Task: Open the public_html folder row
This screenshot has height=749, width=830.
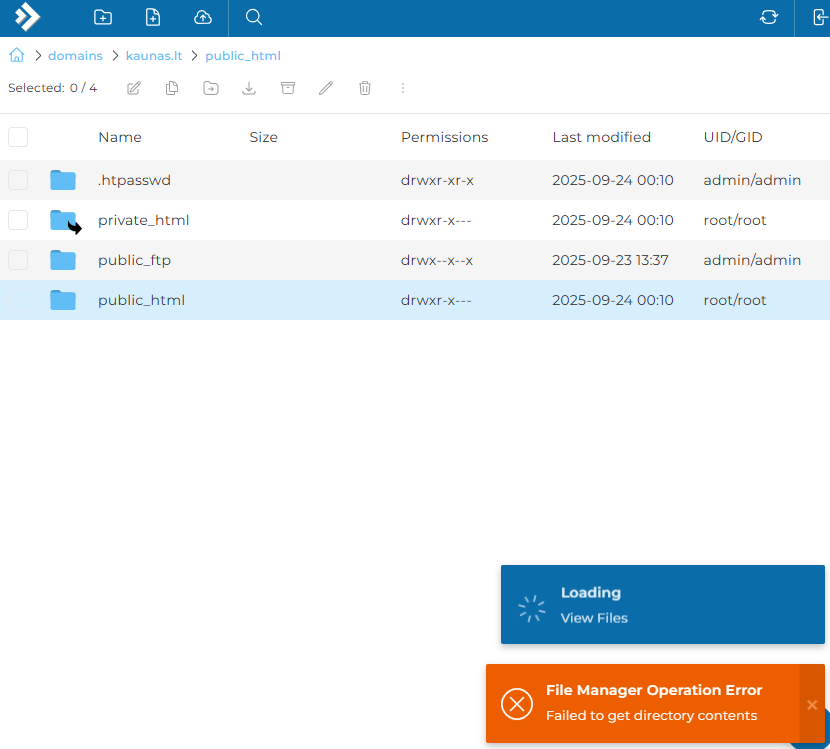Action: click(x=141, y=300)
